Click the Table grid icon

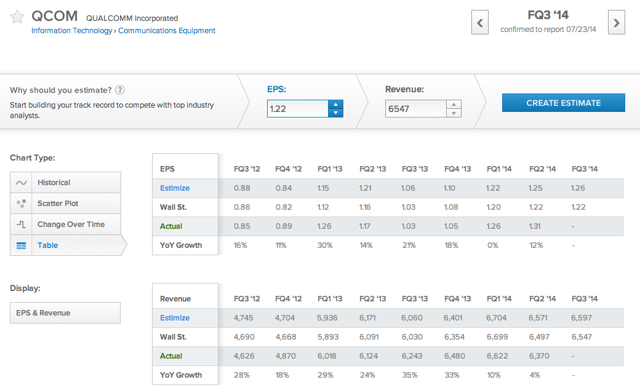[21, 246]
